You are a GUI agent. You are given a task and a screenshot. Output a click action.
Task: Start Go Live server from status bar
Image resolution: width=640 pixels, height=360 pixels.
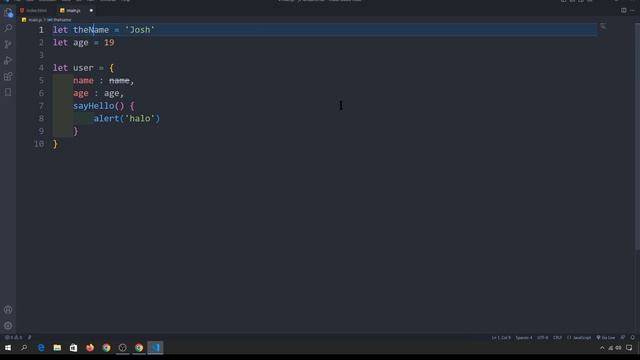pyautogui.click(x=606, y=338)
